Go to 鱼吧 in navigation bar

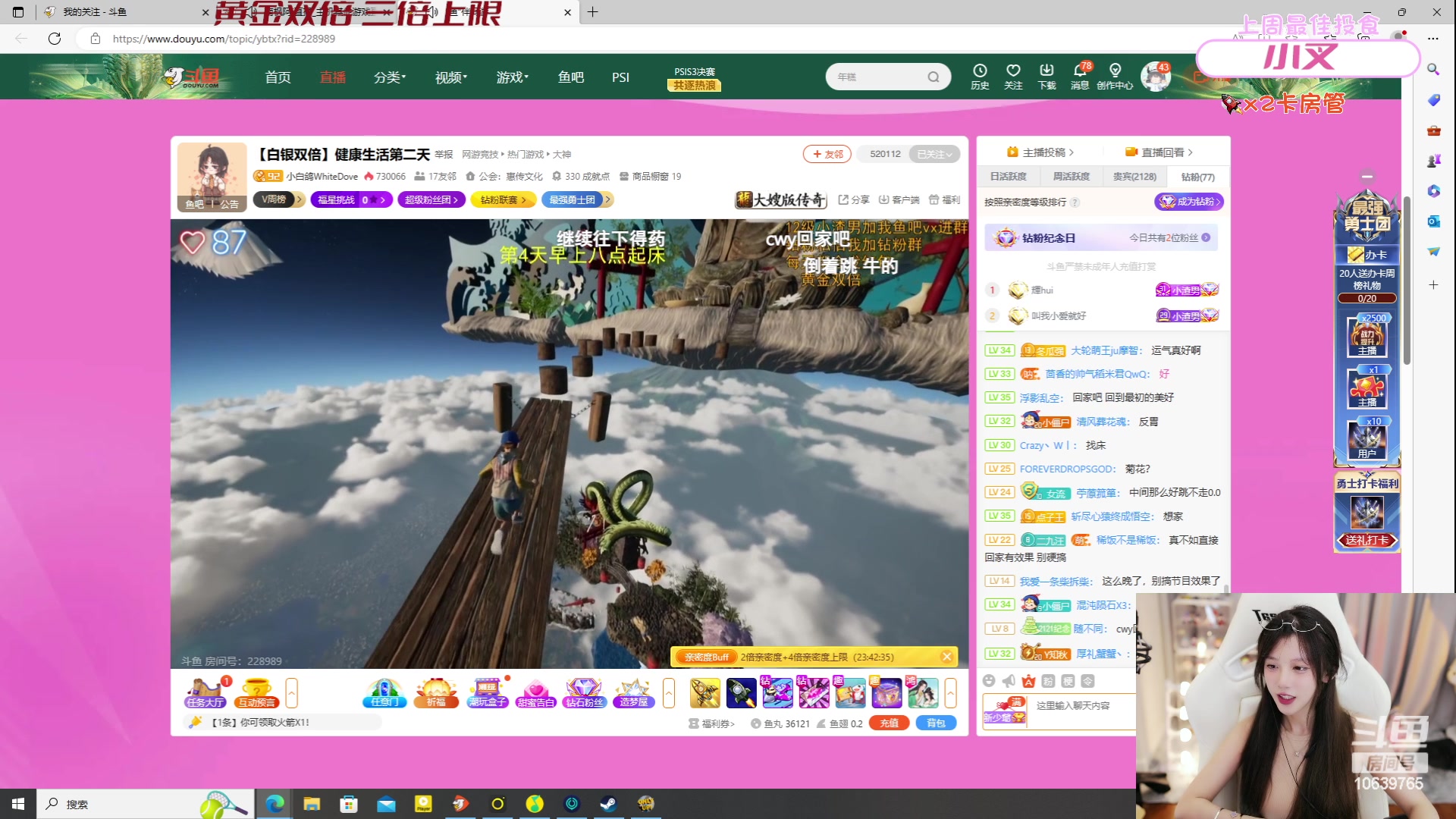[570, 77]
